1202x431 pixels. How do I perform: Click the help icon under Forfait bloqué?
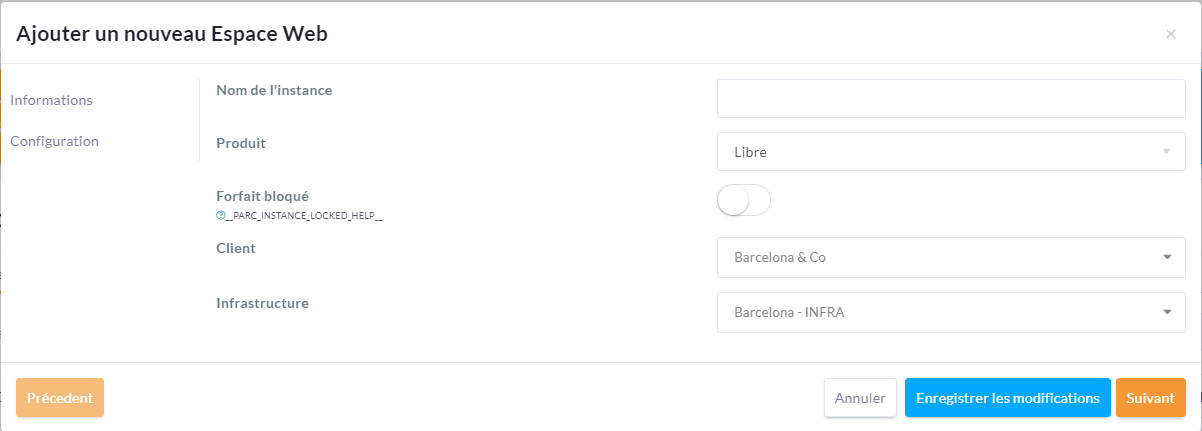click(x=220, y=216)
